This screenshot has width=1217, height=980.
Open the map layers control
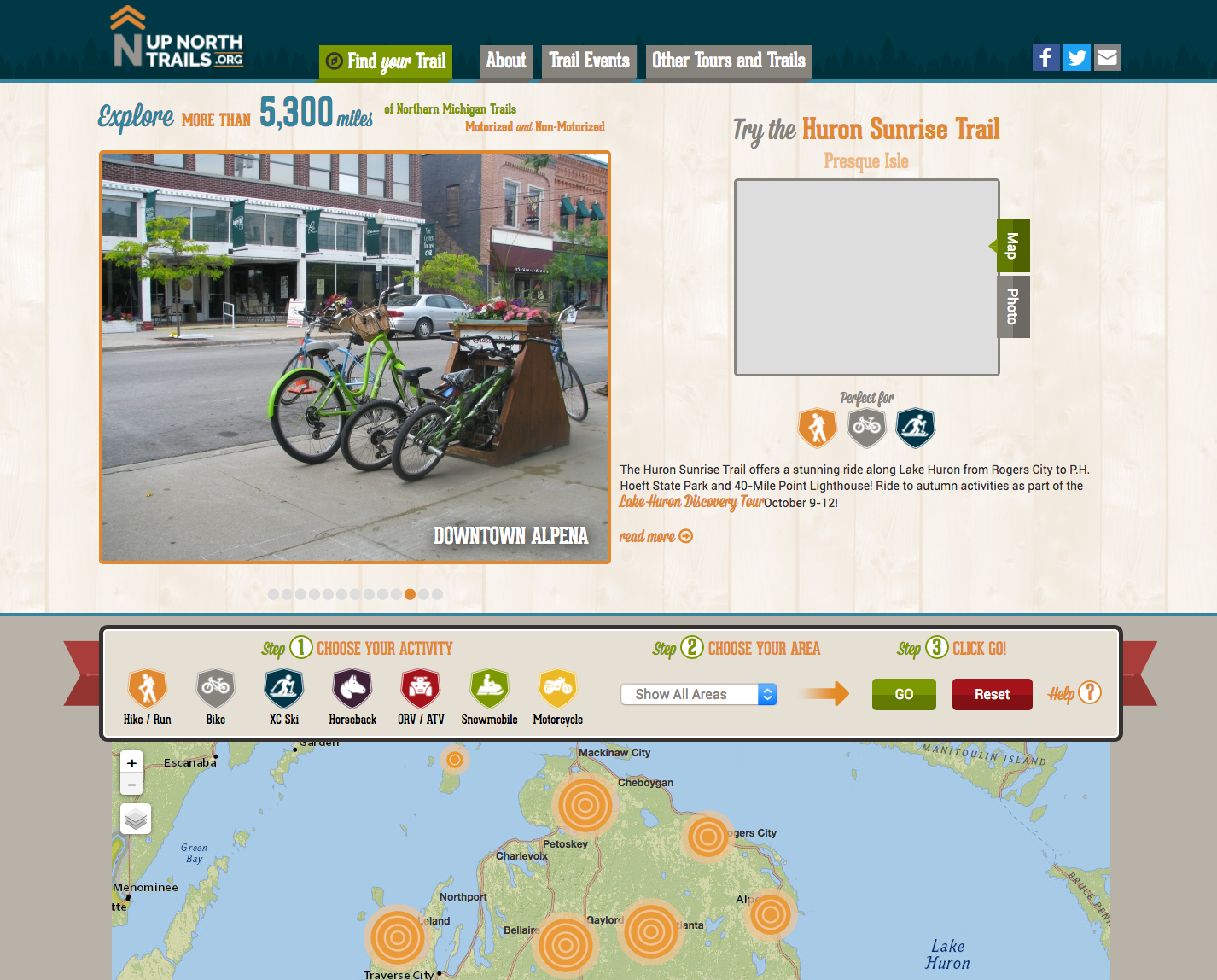(x=136, y=820)
